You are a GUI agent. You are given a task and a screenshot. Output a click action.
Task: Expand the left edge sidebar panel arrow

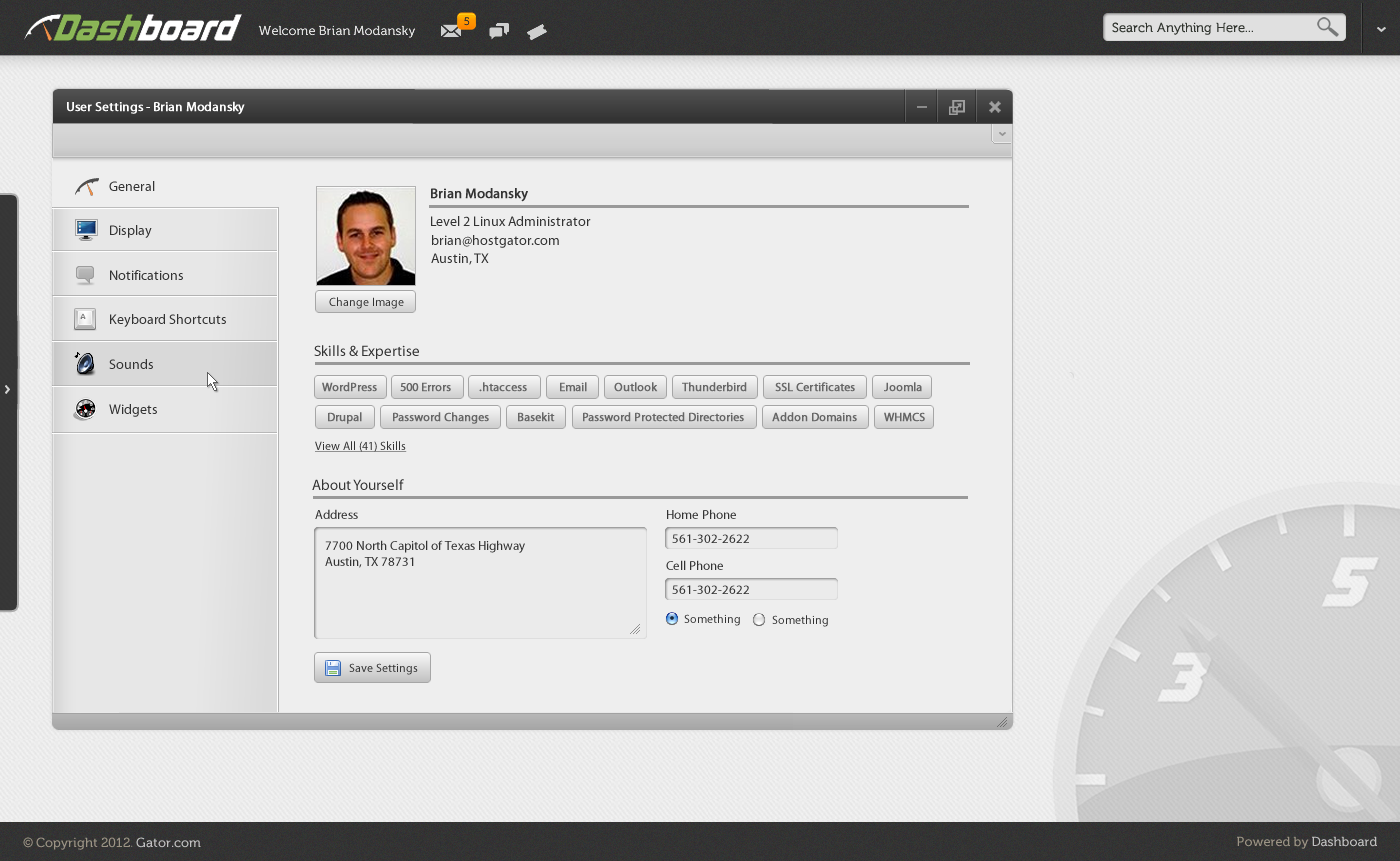pos(7,389)
